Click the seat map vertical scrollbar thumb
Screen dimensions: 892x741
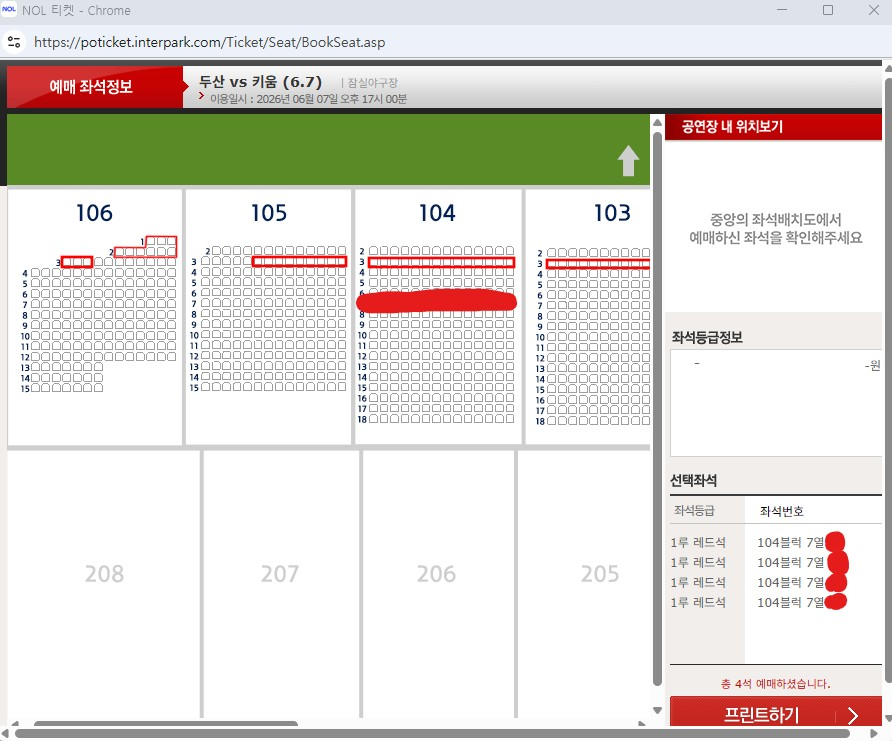coord(657,408)
